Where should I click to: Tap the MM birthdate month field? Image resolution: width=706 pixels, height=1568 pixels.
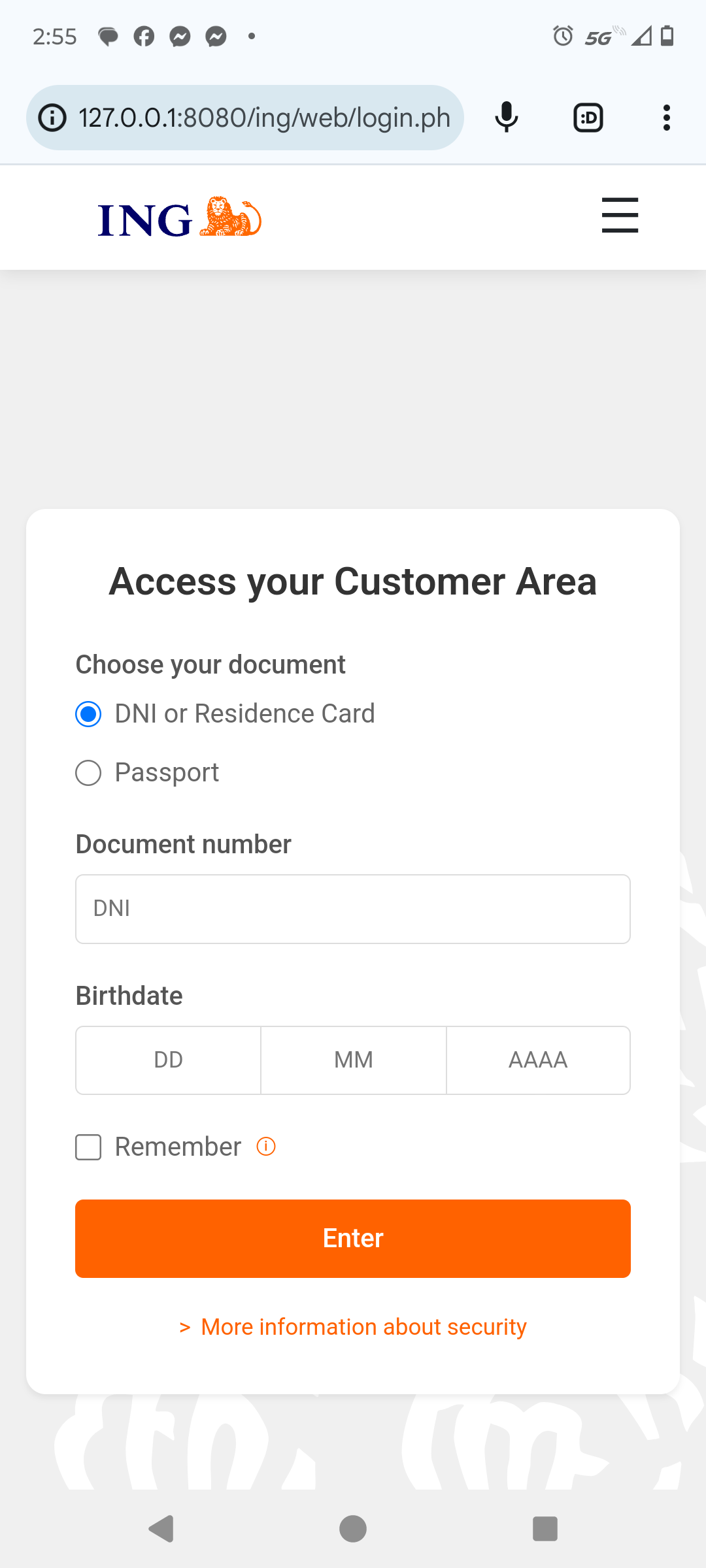(x=354, y=1060)
